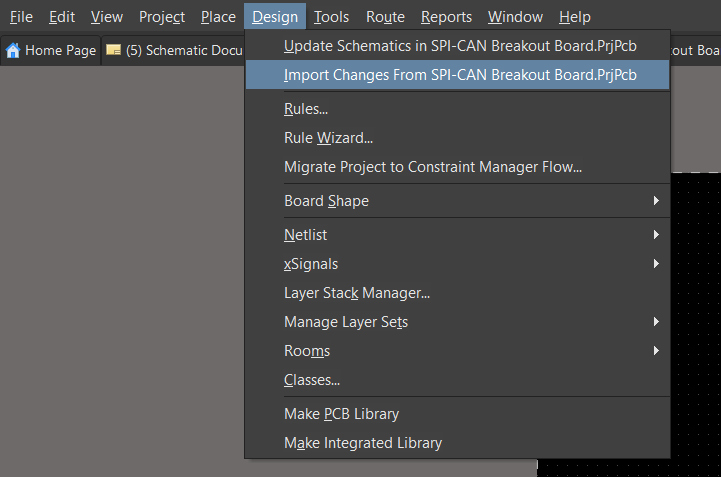Click the Schematic Document tab icon

click(113, 49)
